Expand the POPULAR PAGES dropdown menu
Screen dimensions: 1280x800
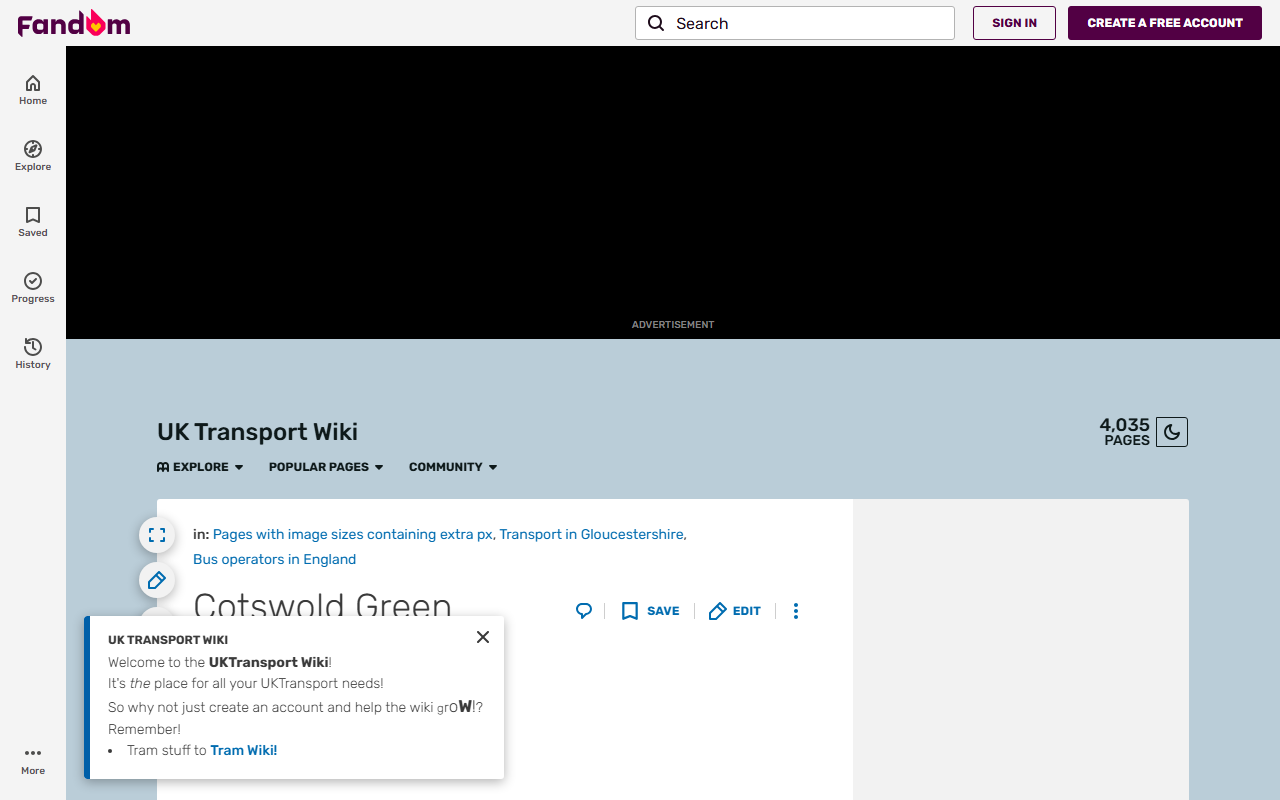coord(326,467)
